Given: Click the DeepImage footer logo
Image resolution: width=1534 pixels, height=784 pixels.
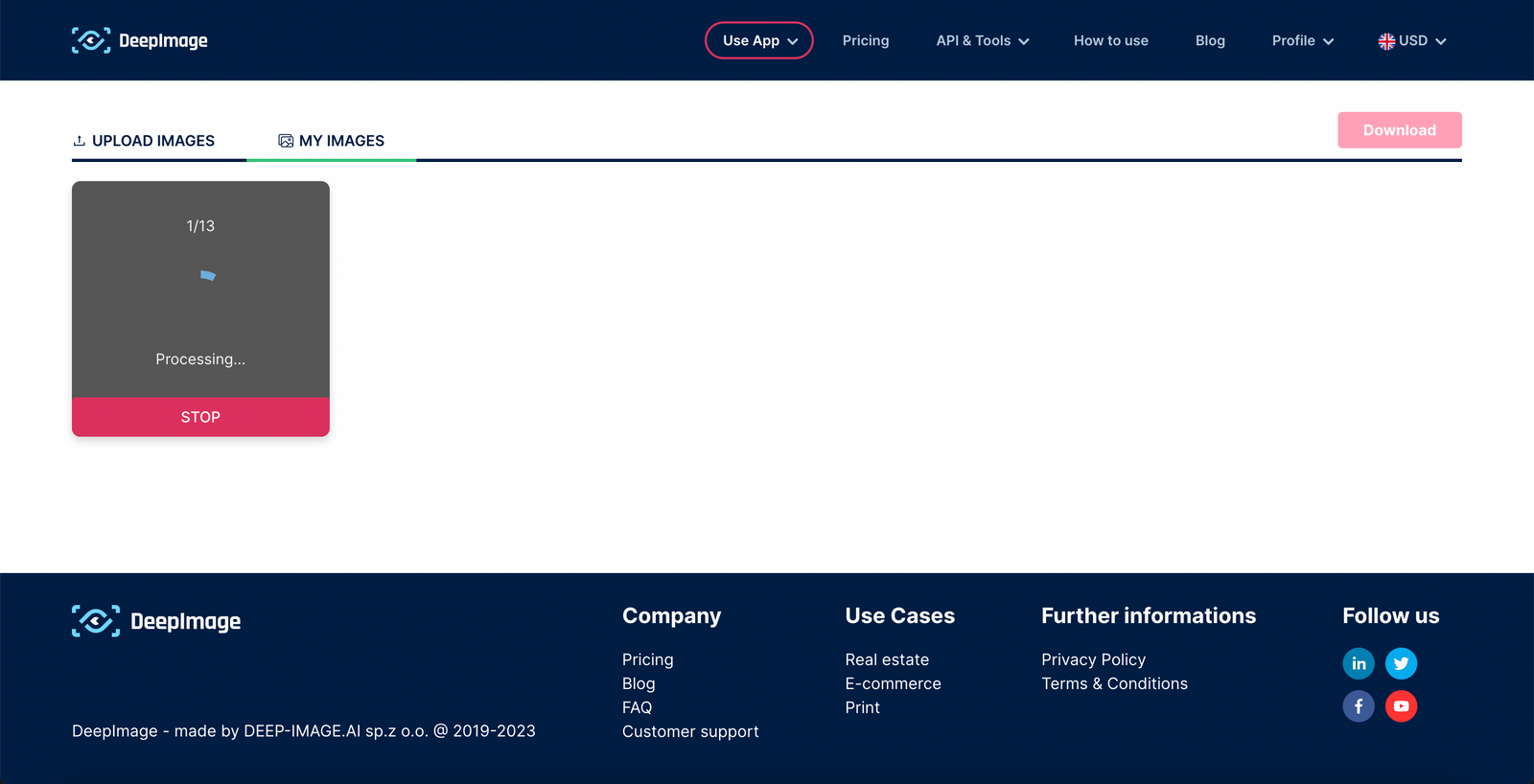Looking at the screenshot, I should (156, 621).
